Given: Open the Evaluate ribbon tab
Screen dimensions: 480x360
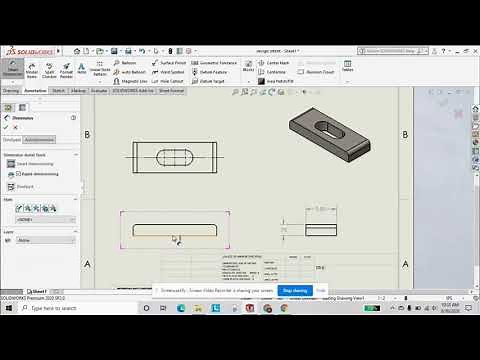Looking at the screenshot, I should 99,91.
